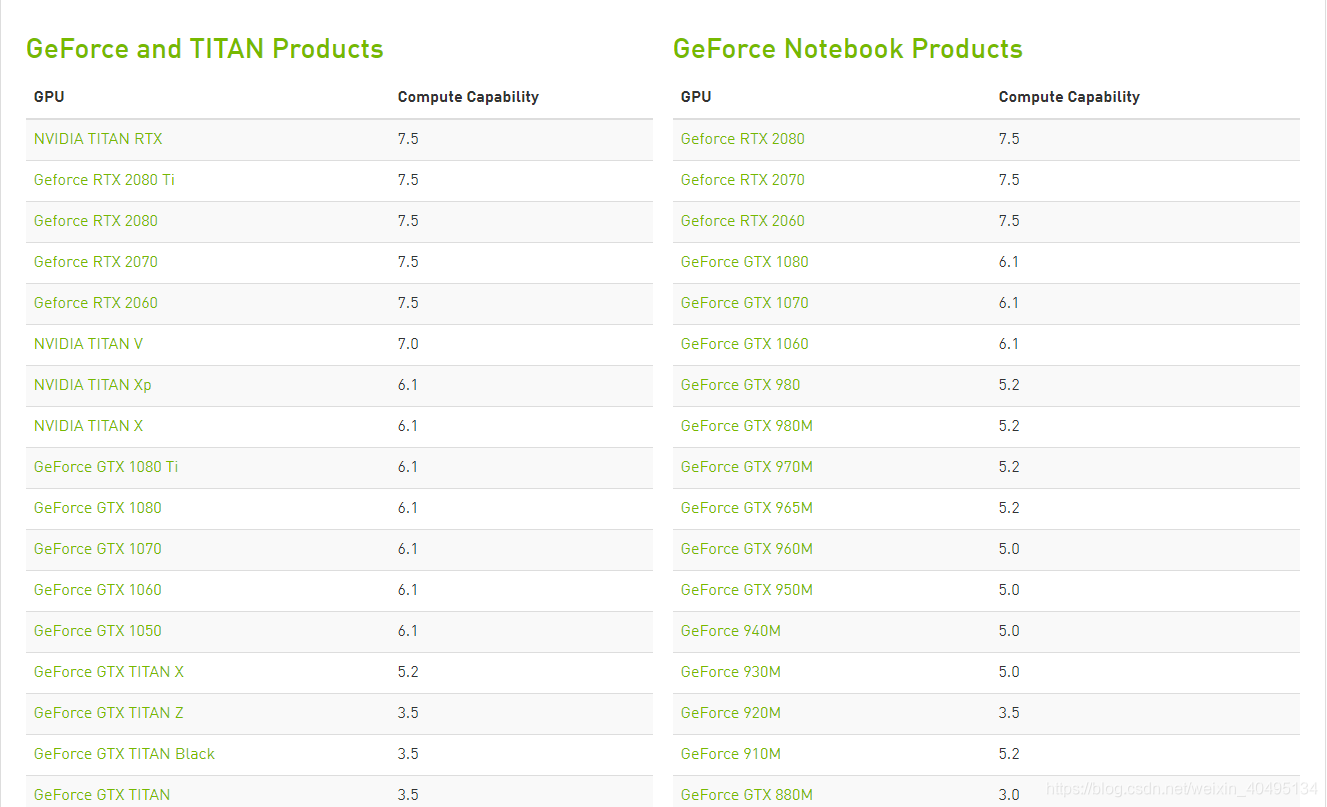This screenshot has width=1327, height=807.
Task: Select the 5.0 value in GeForce 940M row
Action: tap(1009, 631)
